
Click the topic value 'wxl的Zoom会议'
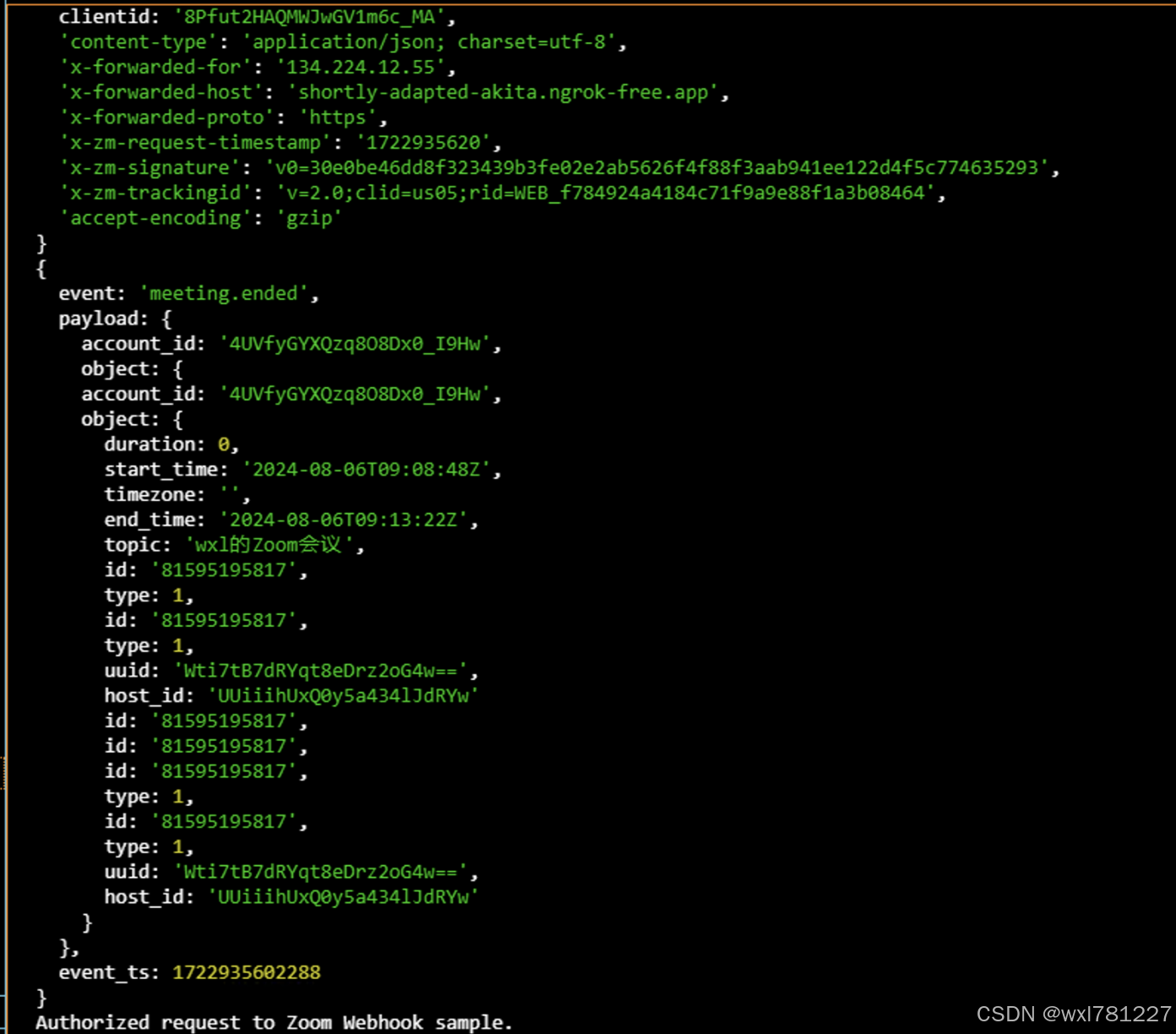click(269, 545)
